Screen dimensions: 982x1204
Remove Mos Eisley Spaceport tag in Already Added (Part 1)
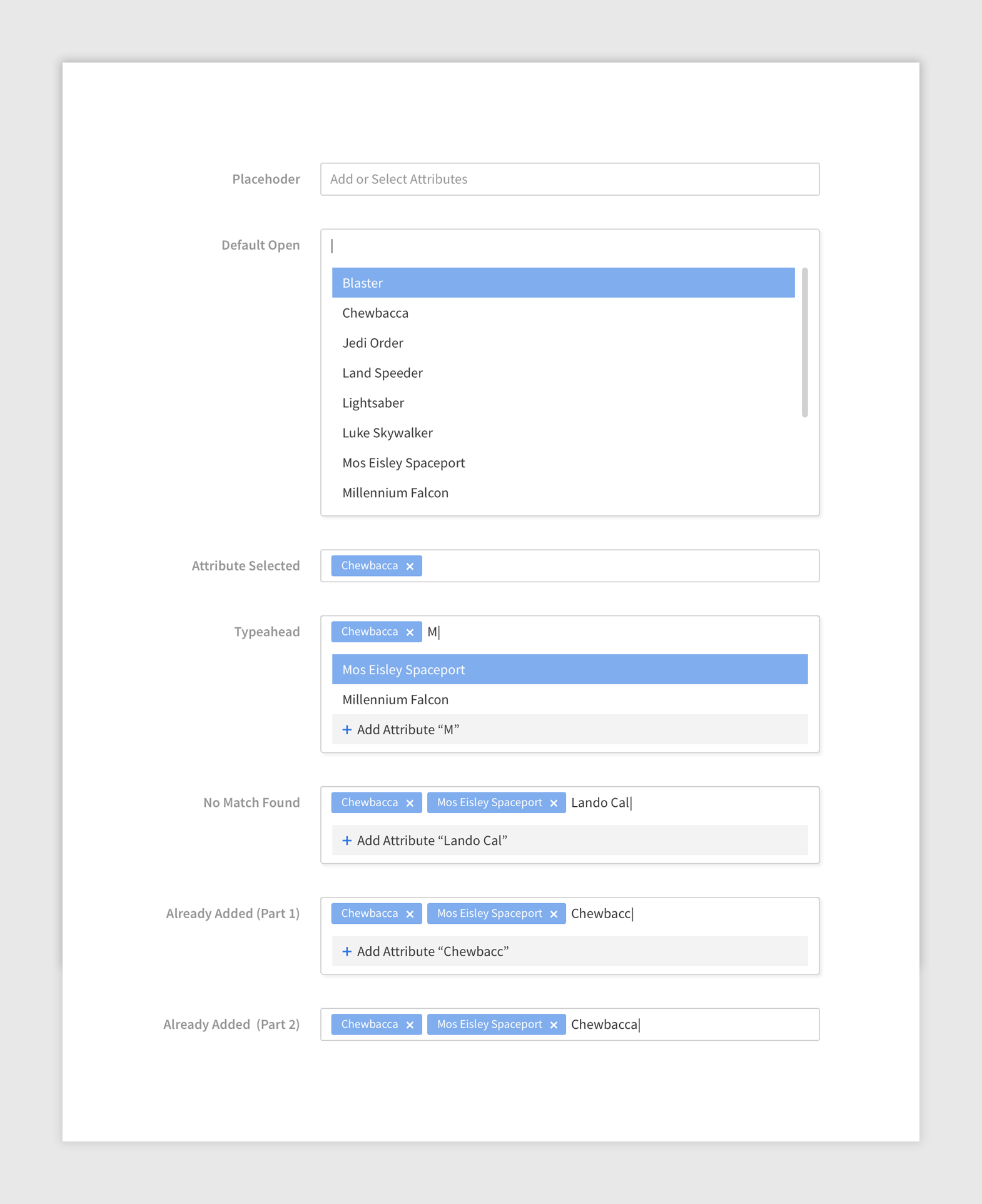tap(554, 914)
